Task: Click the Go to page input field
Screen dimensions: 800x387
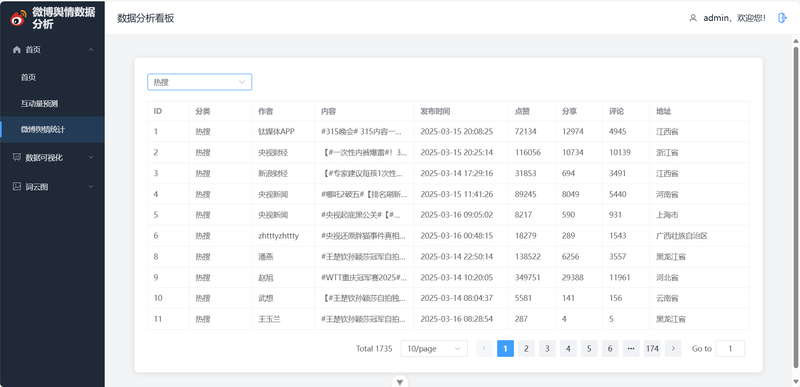Action: (730, 349)
